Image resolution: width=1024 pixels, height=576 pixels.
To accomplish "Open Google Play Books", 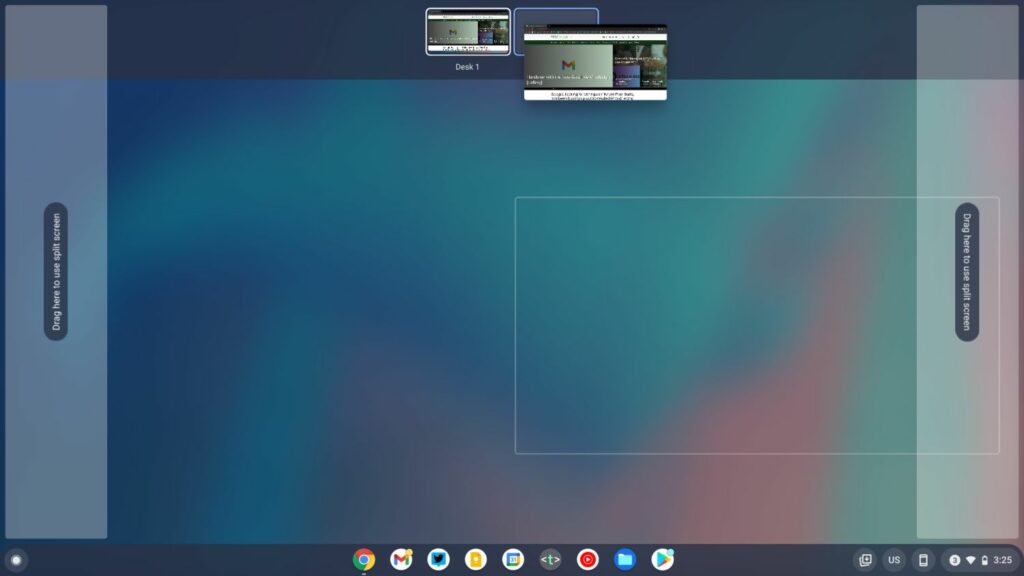I will click(474, 560).
